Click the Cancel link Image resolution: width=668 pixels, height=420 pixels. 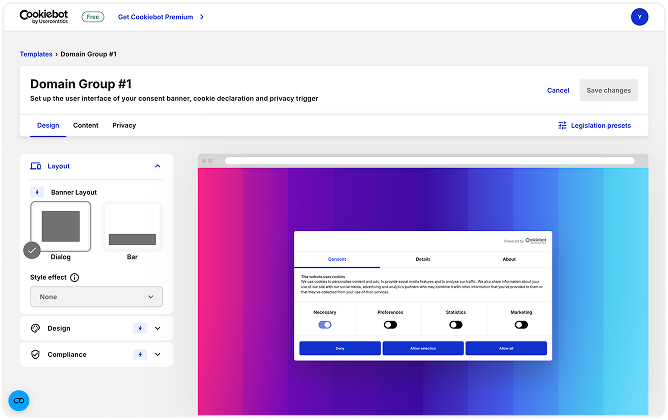(x=558, y=90)
